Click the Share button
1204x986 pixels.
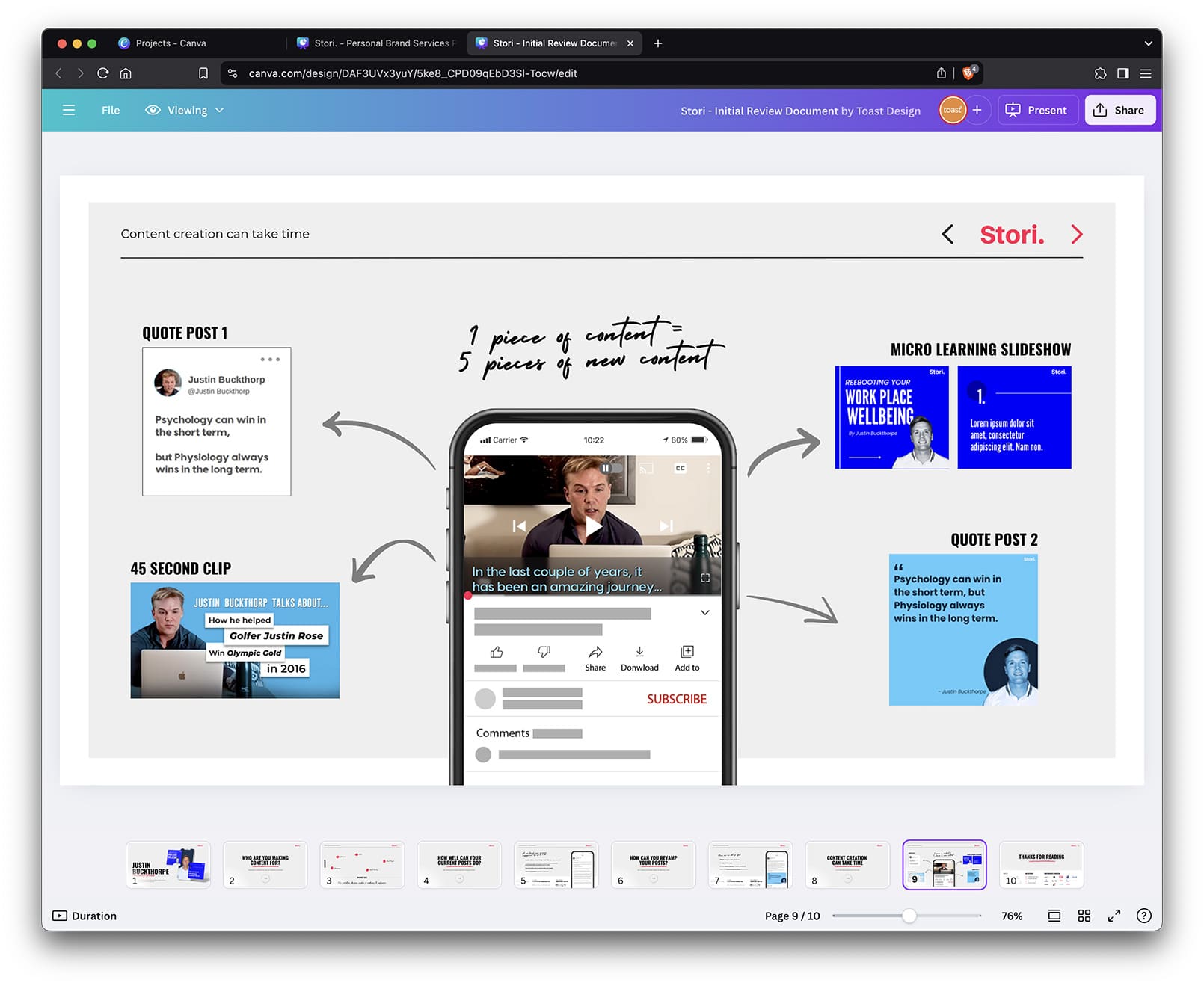(1119, 110)
